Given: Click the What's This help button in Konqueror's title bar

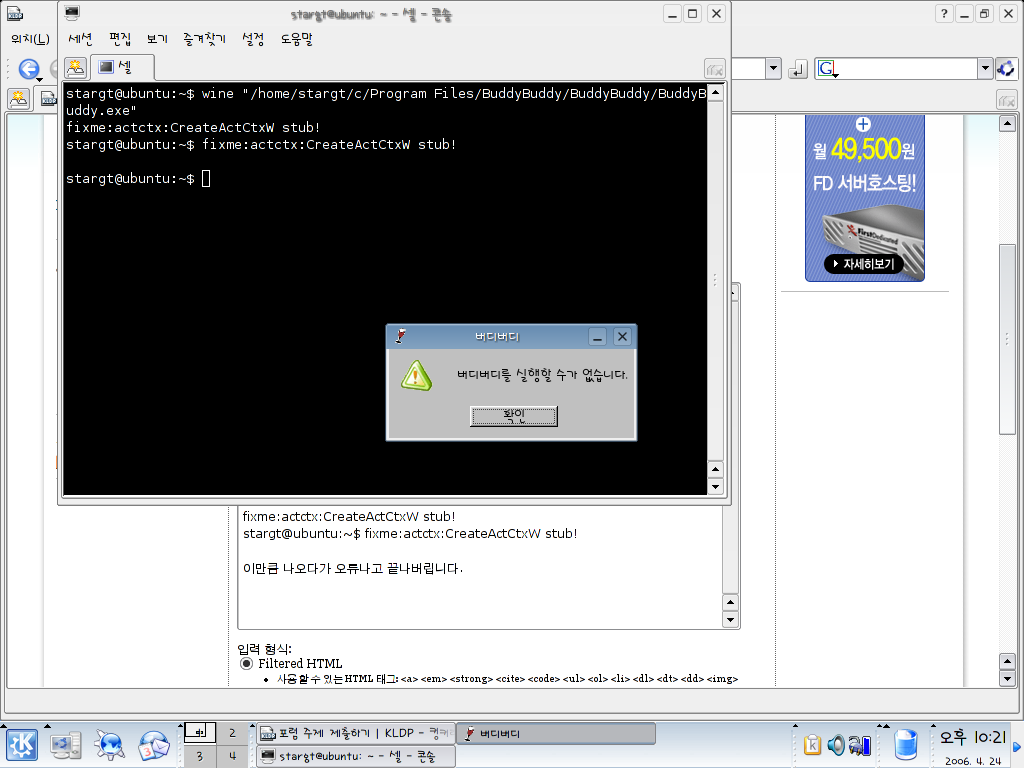Looking at the screenshot, I should point(944,14).
